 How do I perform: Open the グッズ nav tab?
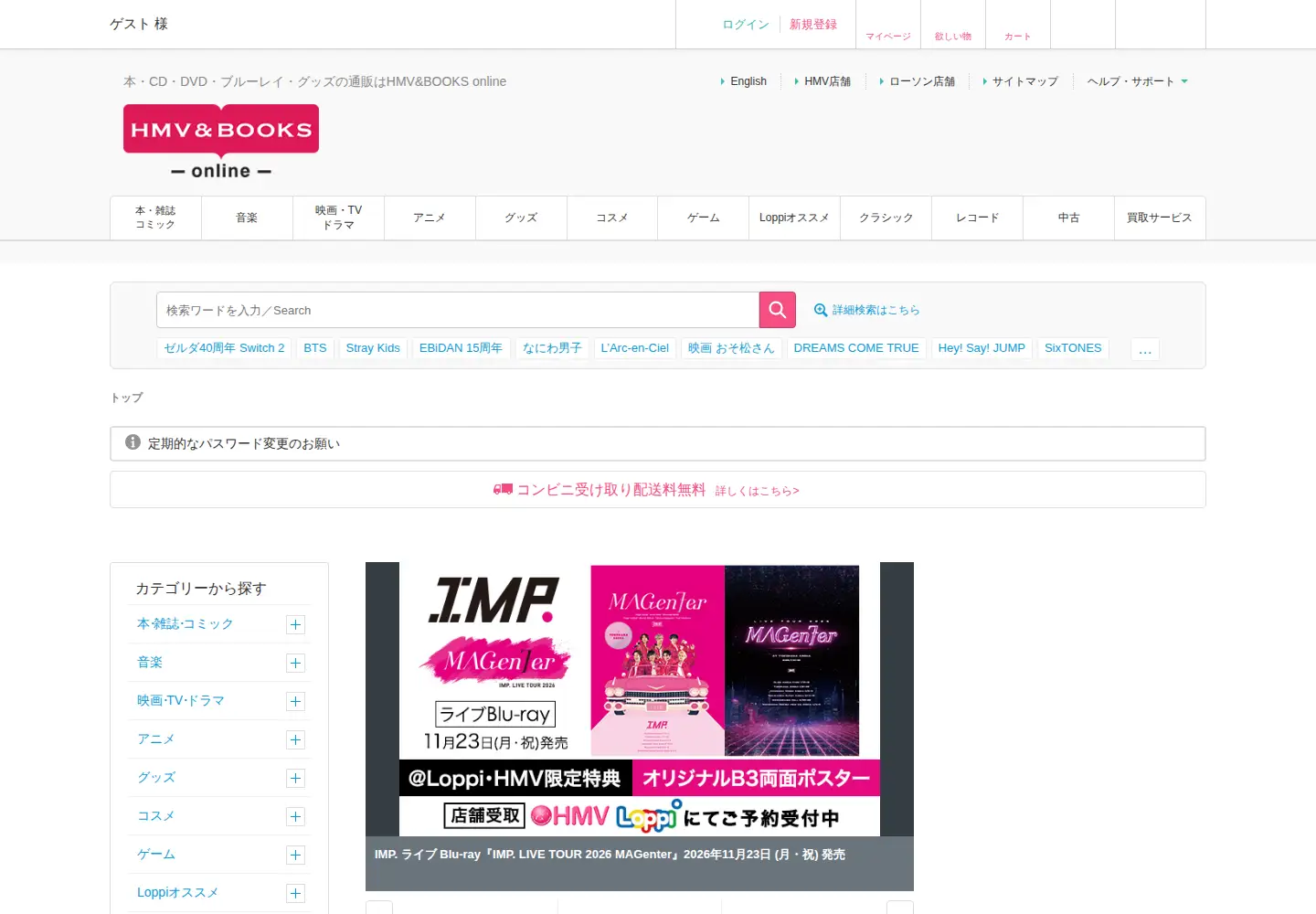(521, 218)
